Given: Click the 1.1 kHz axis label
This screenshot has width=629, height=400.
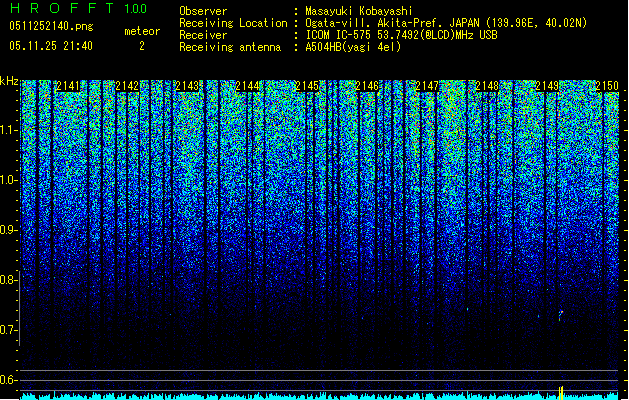Looking at the screenshot, I should click(8, 130).
